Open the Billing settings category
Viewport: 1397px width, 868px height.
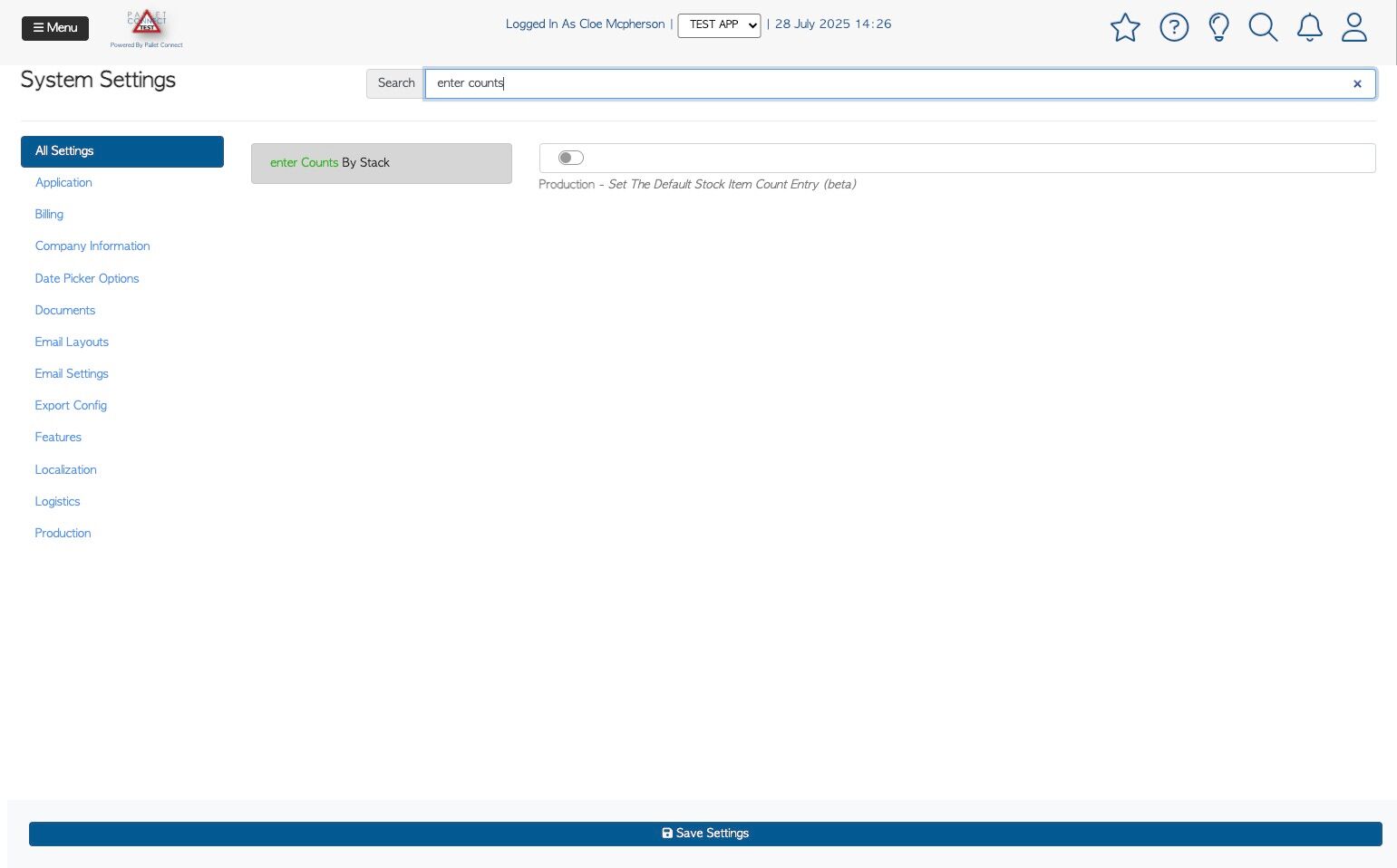pos(49,214)
